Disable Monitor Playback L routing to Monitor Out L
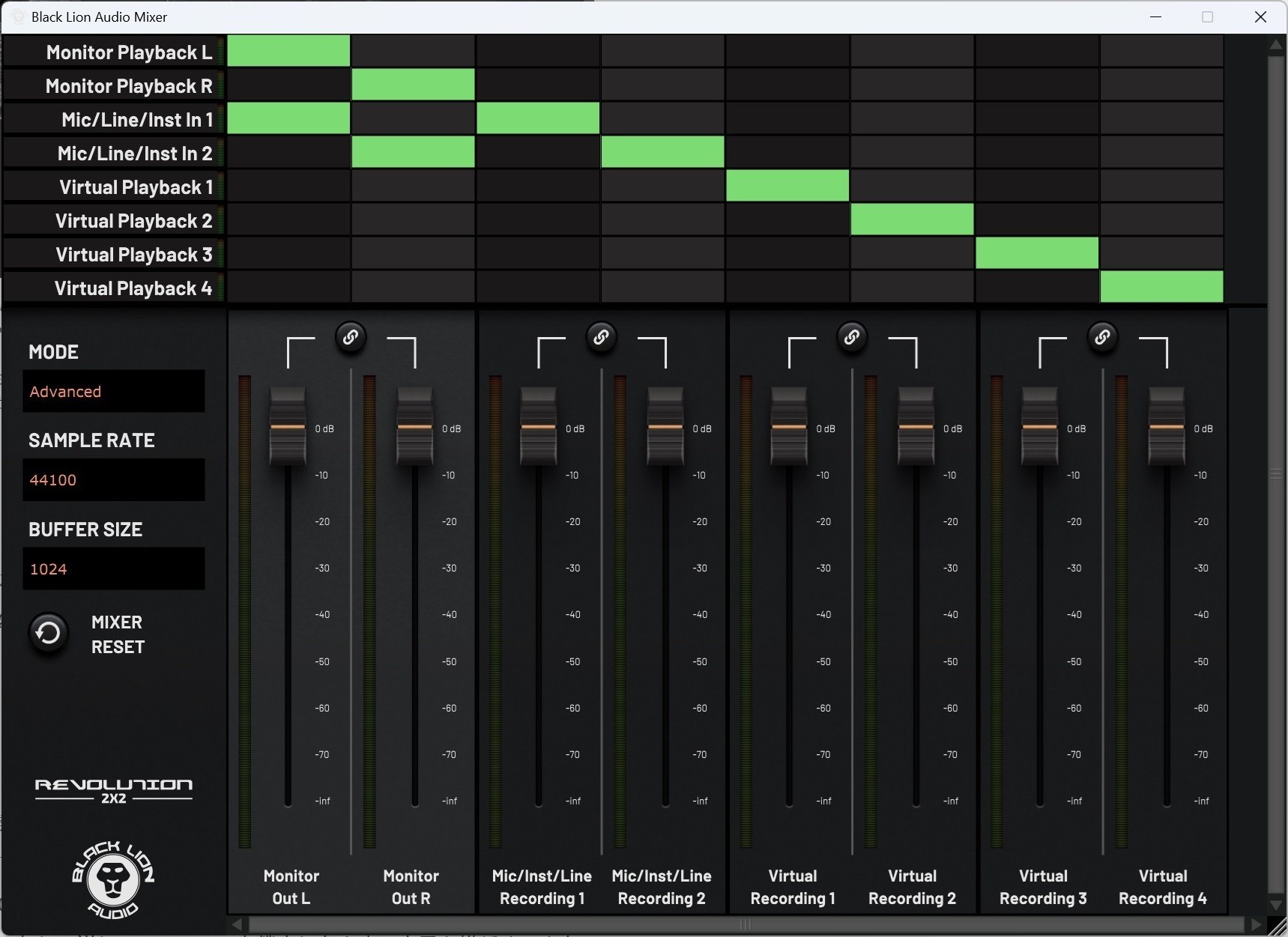 coord(288,51)
